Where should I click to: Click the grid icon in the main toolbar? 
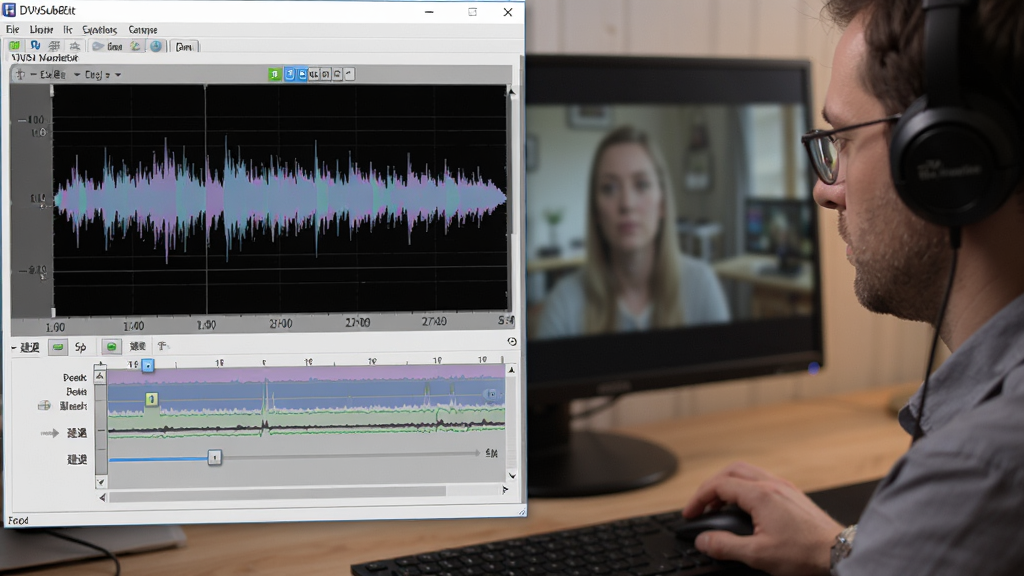click(x=55, y=46)
